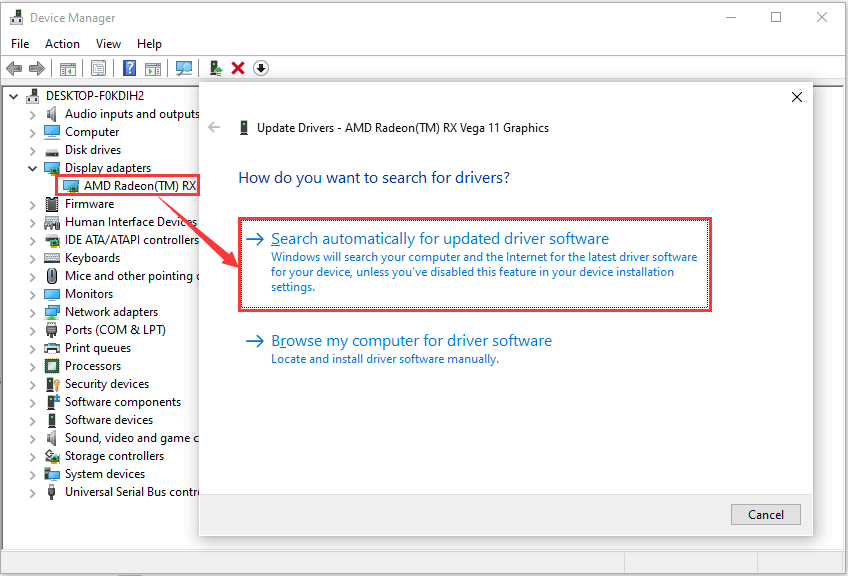Click the Universal Serial Bus connector icon
The image size is (848, 576).
tap(52, 492)
